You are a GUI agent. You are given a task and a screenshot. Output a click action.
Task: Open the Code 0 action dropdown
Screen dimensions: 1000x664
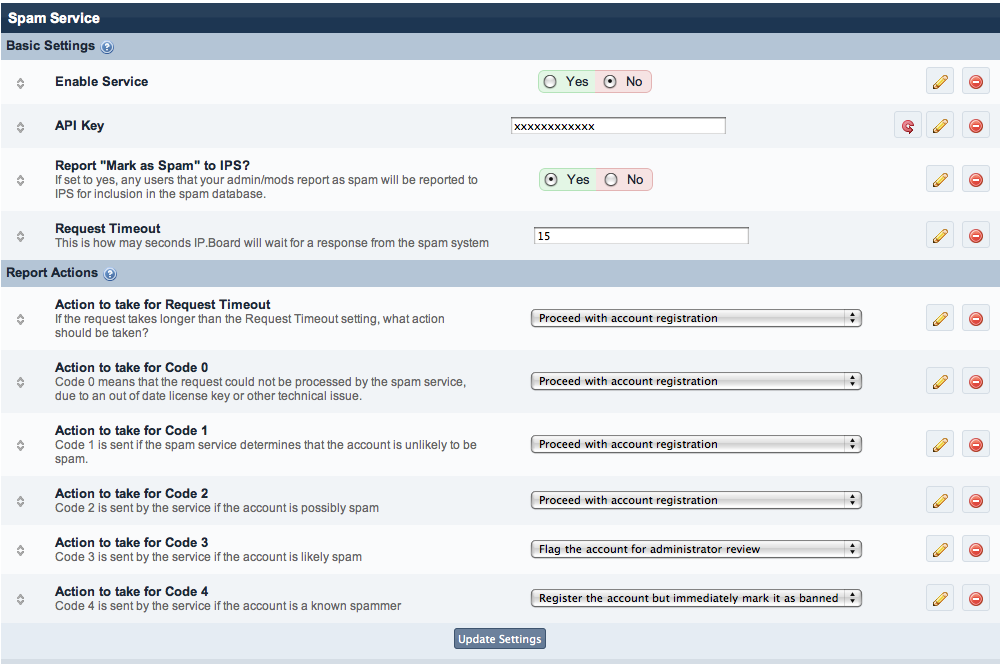pyautogui.click(x=696, y=381)
